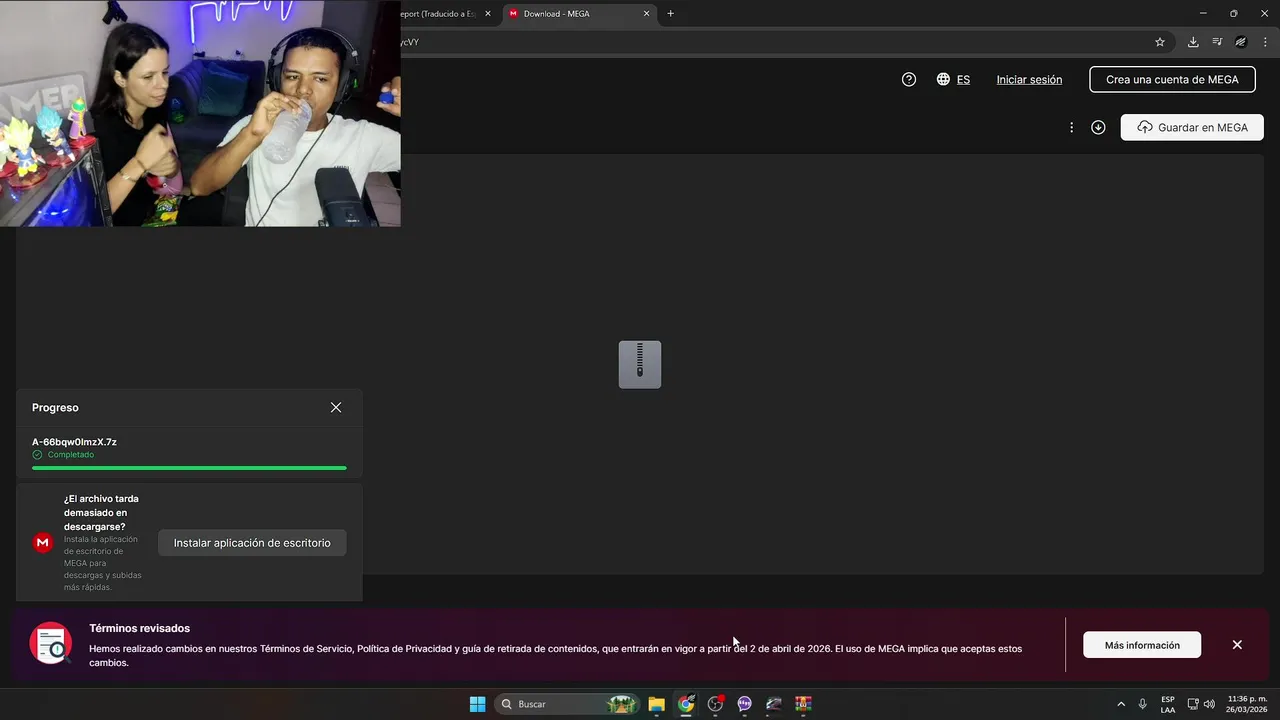Click Guardar en MEGA button
This screenshot has height=720, width=1280.
click(1192, 128)
